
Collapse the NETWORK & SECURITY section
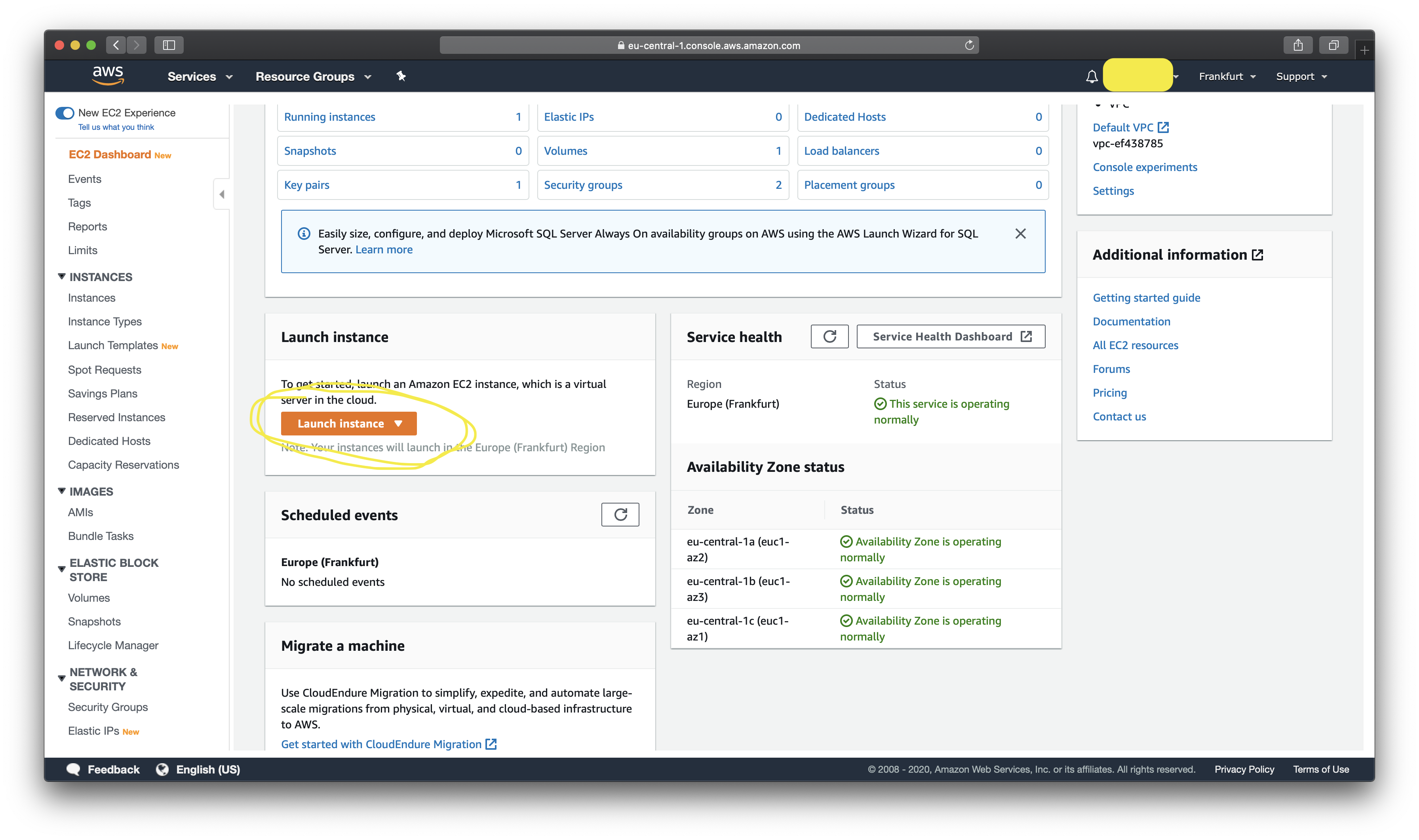point(62,678)
